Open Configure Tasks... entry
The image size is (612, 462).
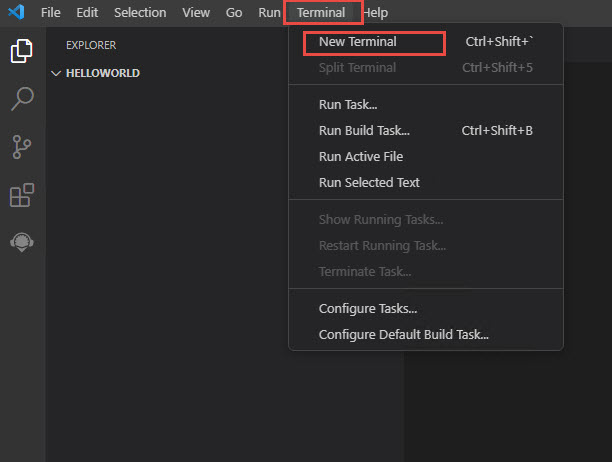[x=426, y=309]
